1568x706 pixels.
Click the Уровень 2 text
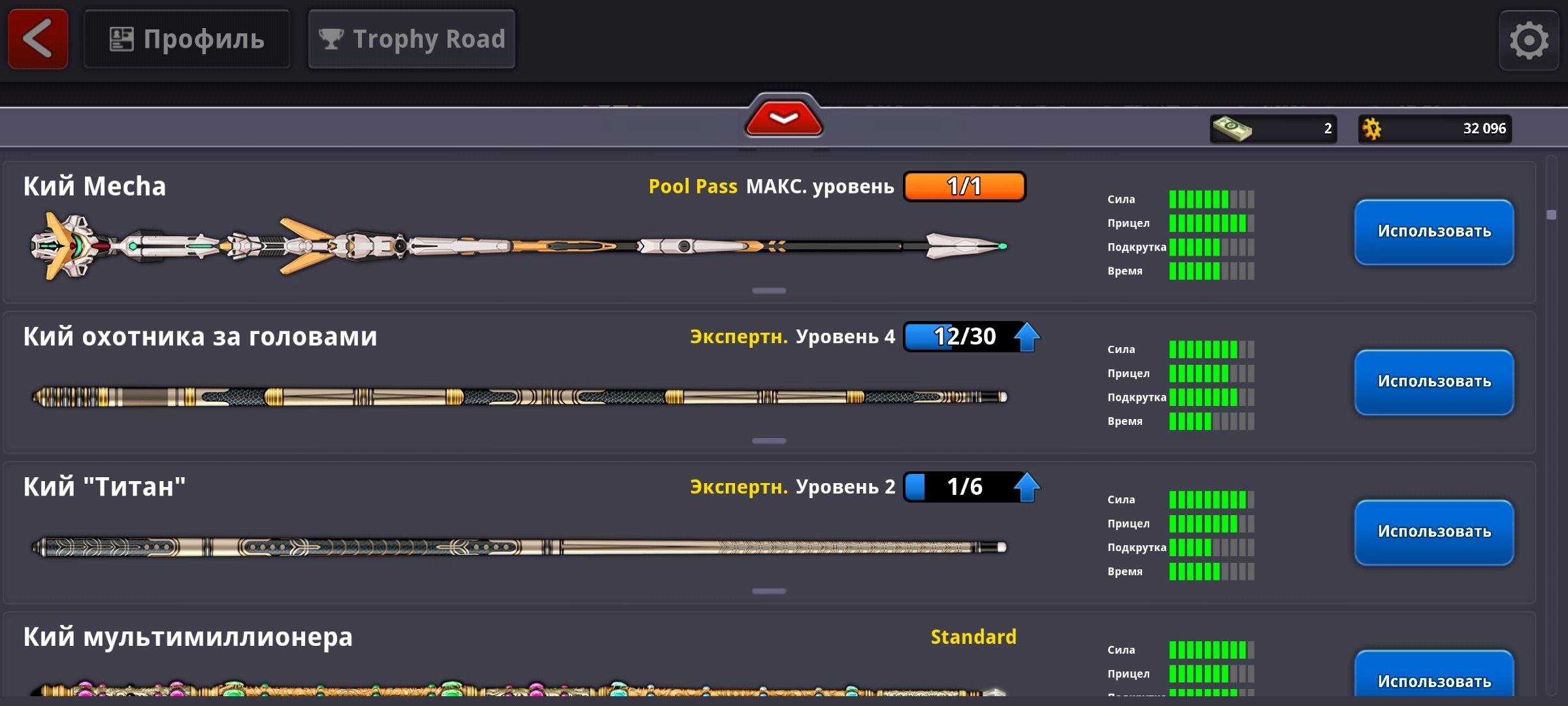pos(845,487)
